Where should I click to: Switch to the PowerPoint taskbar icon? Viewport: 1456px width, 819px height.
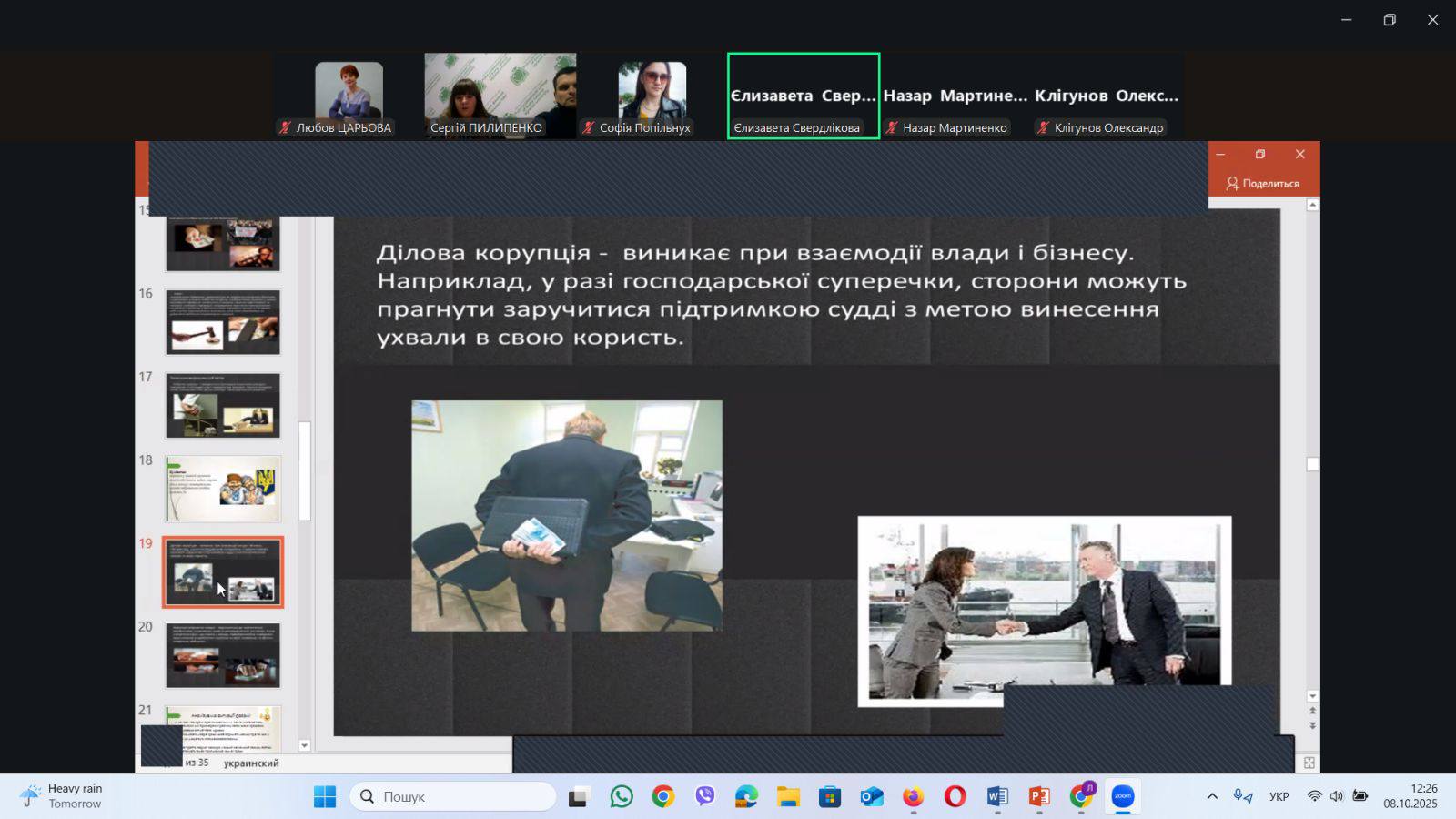click(x=1038, y=797)
